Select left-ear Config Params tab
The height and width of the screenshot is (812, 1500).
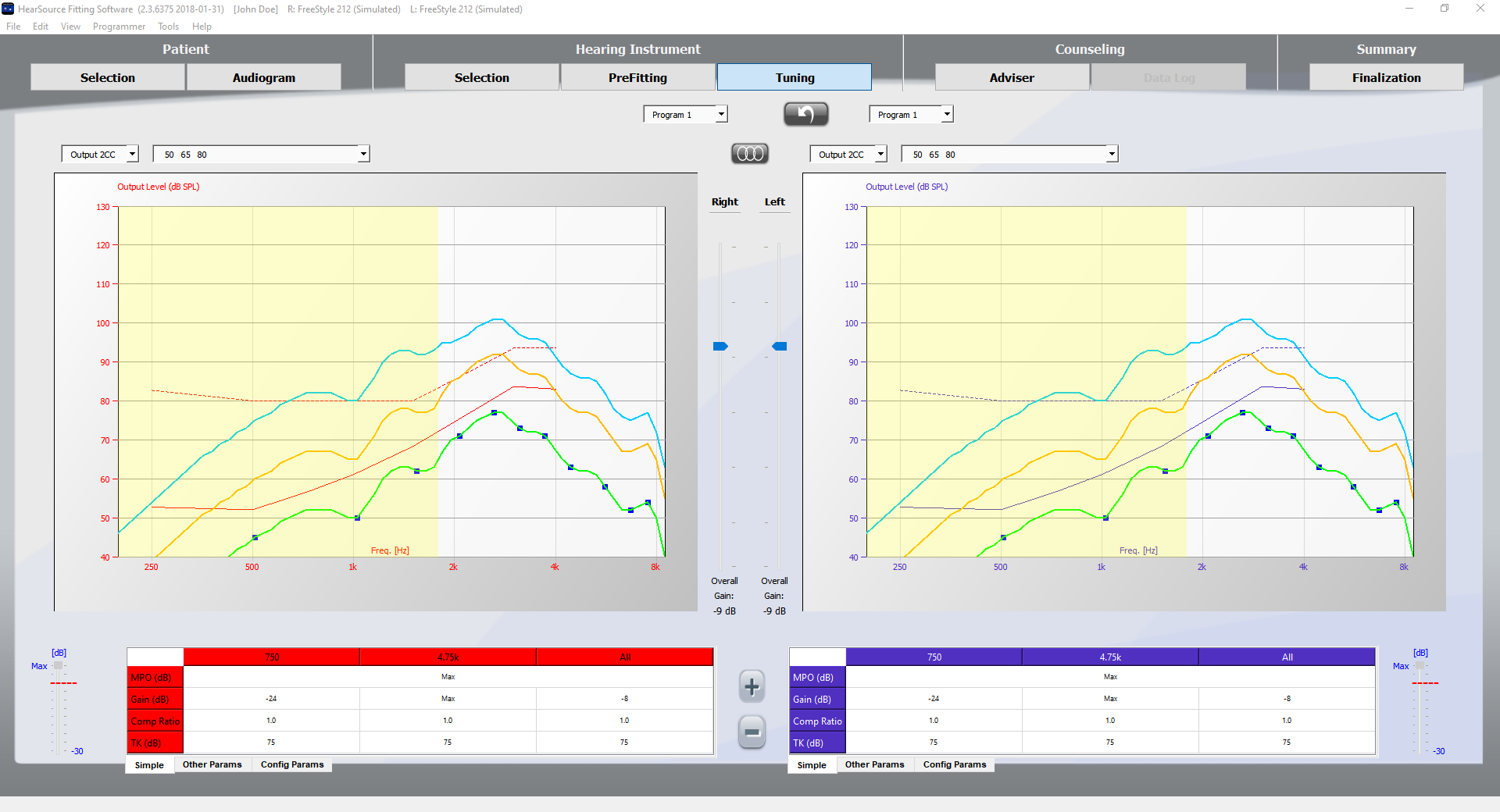[x=955, y=764]
